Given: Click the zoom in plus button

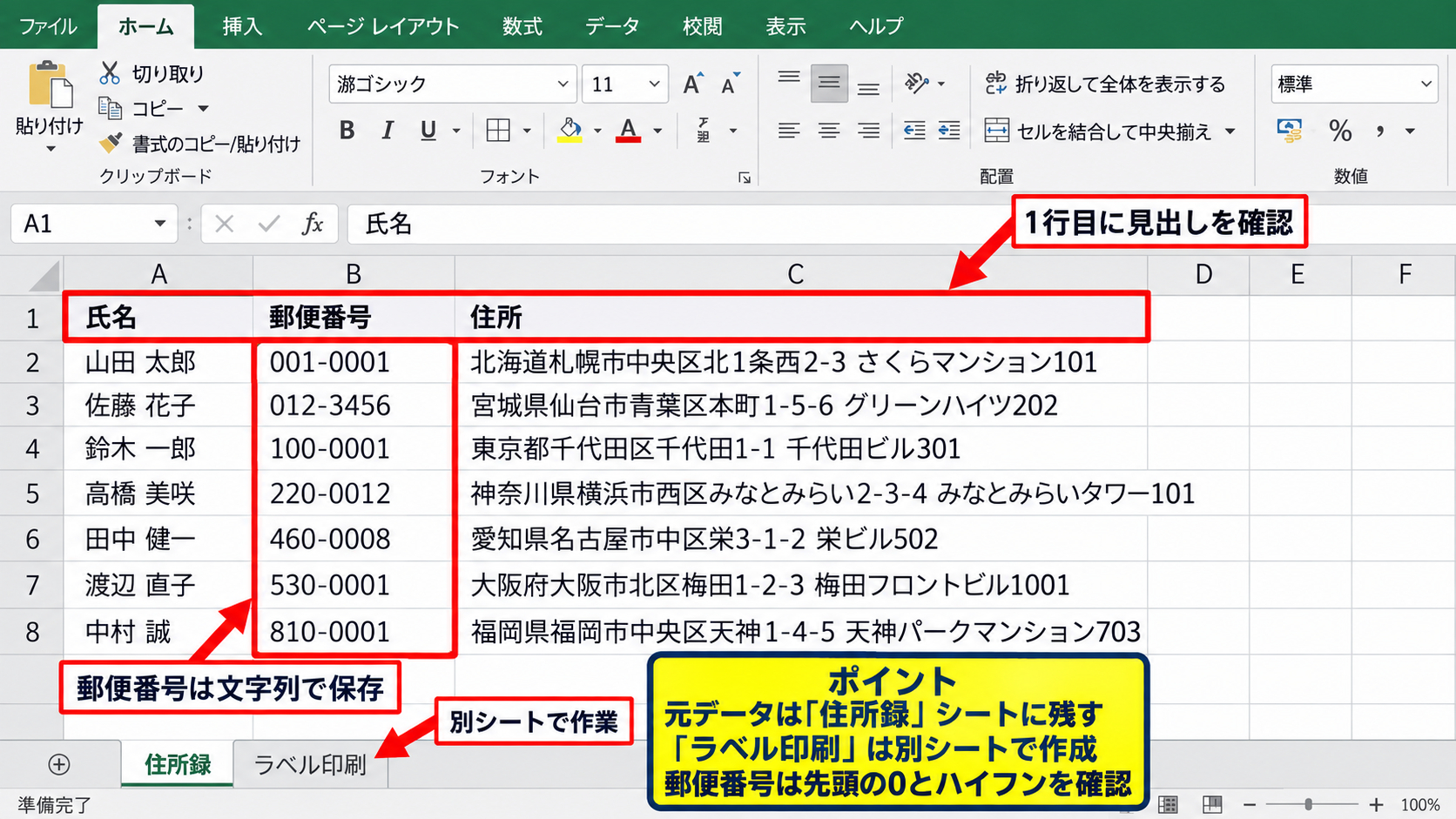Looking at the screenshot, I should coord(1376,804).
